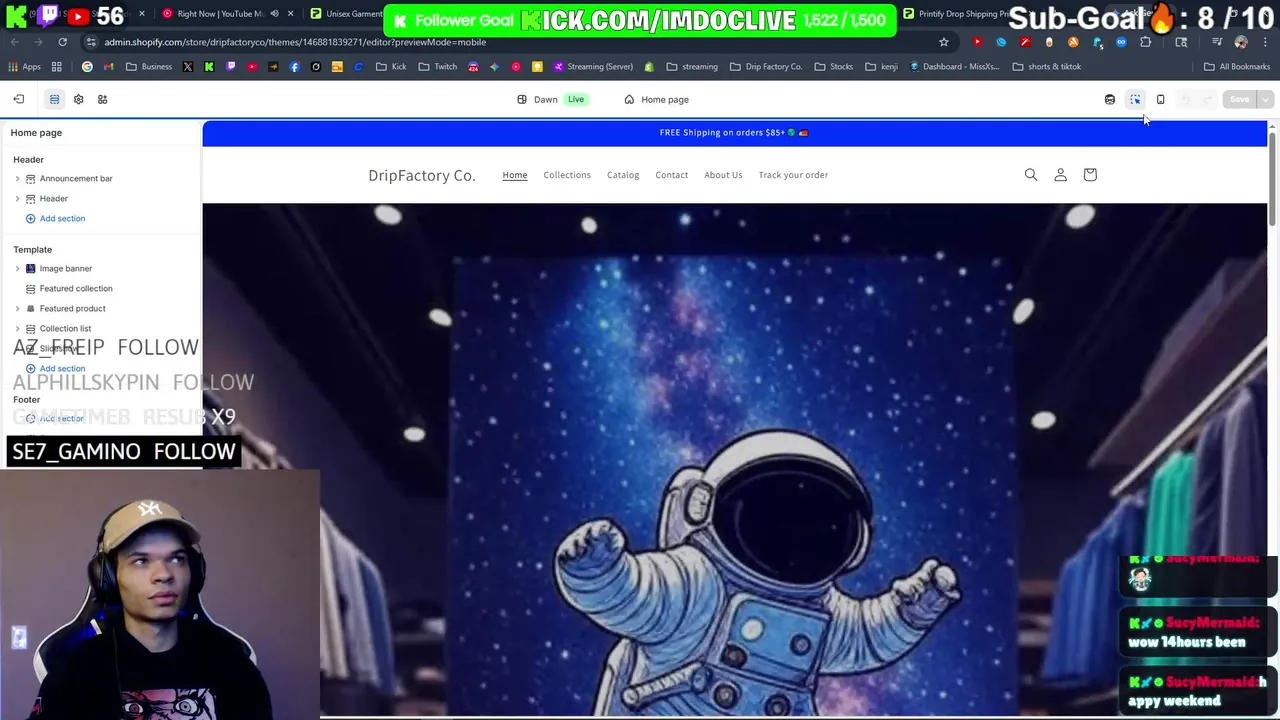Screen dimensions: 1280x720
Task: Click Add section under Template group
Action: pyautogui.click(x=55, y=368)
